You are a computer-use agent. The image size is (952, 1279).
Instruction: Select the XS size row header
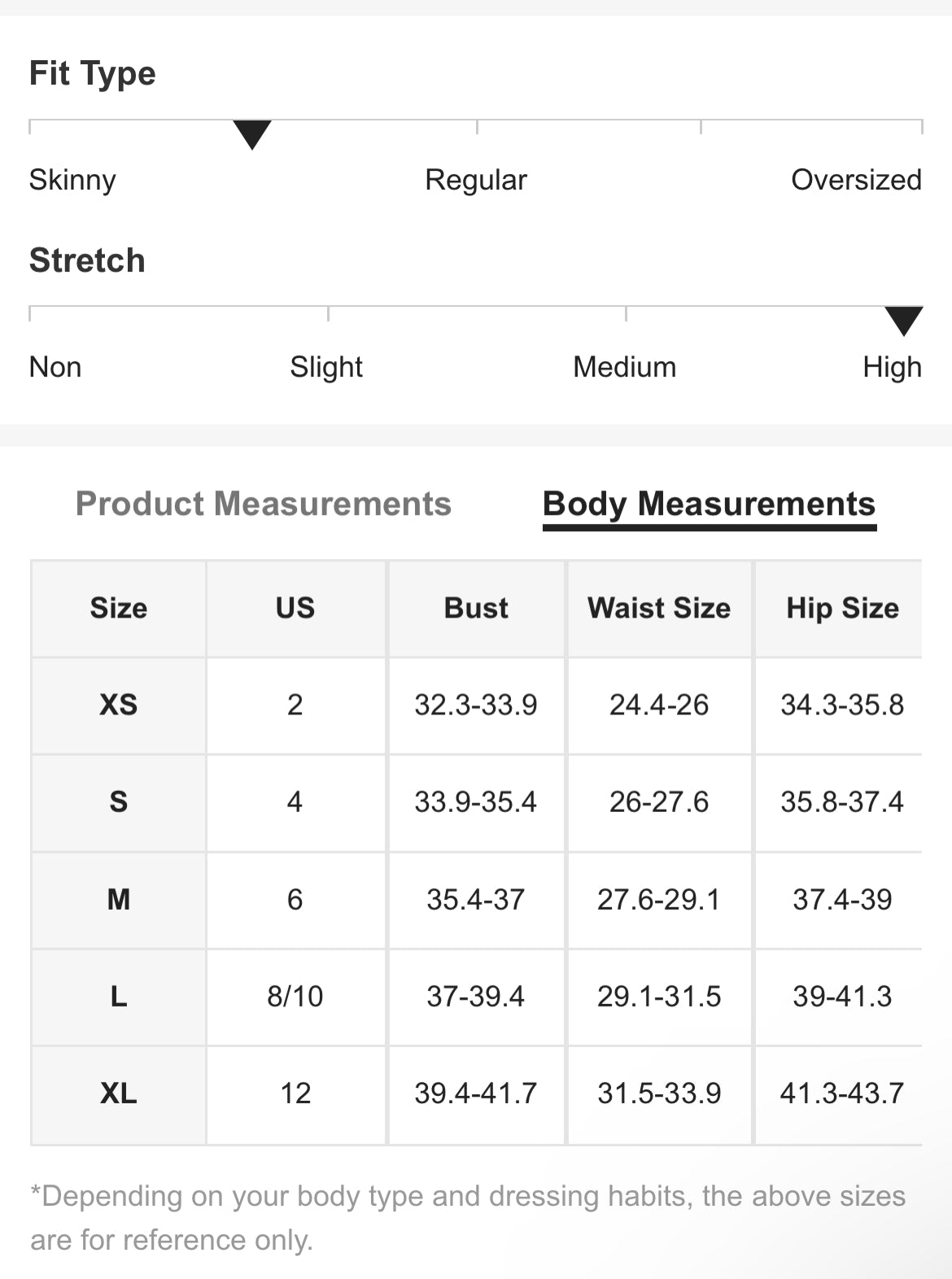click(119, 705)
